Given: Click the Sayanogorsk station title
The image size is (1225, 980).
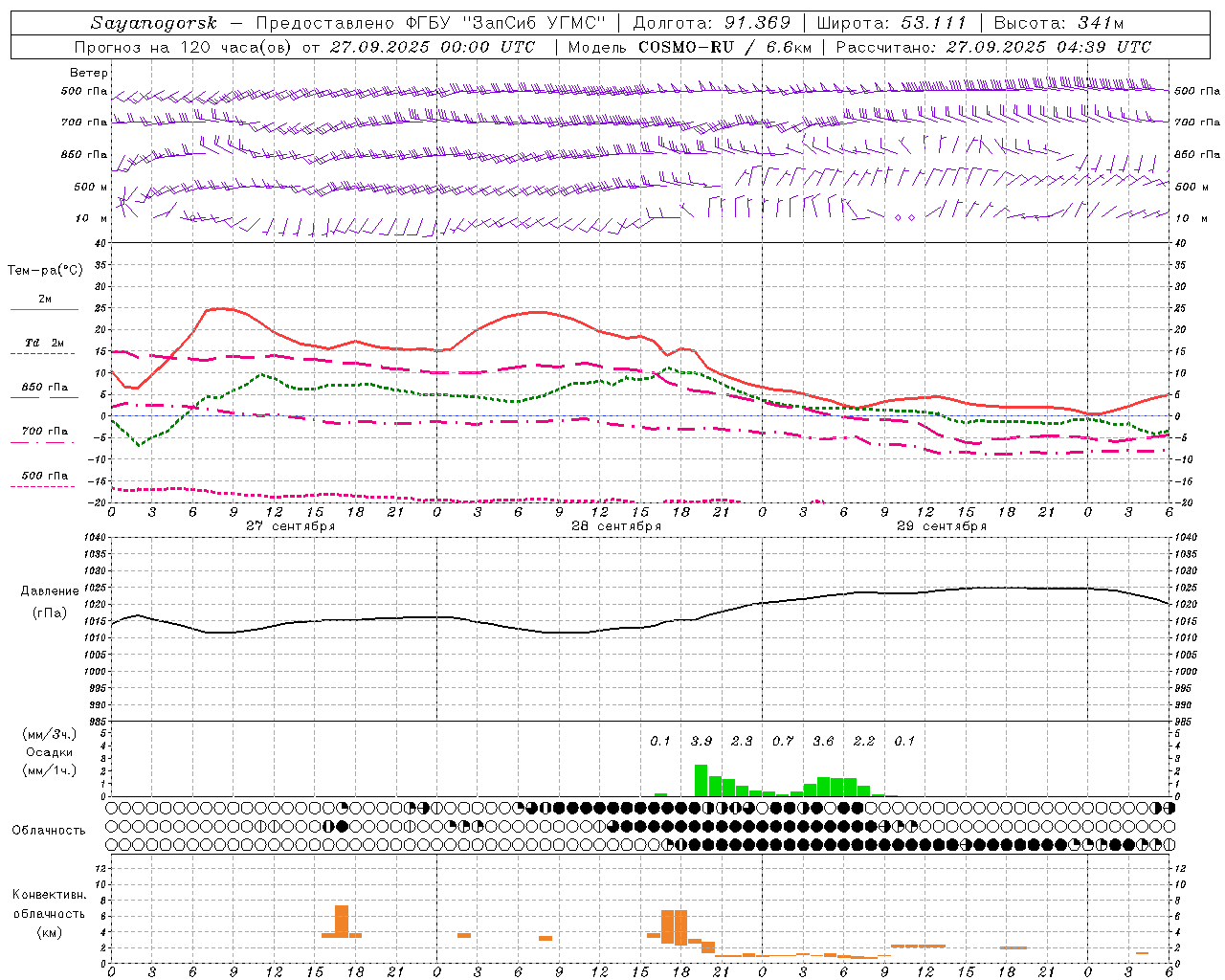Looking at the screenshot, I should tap(154, 23).
